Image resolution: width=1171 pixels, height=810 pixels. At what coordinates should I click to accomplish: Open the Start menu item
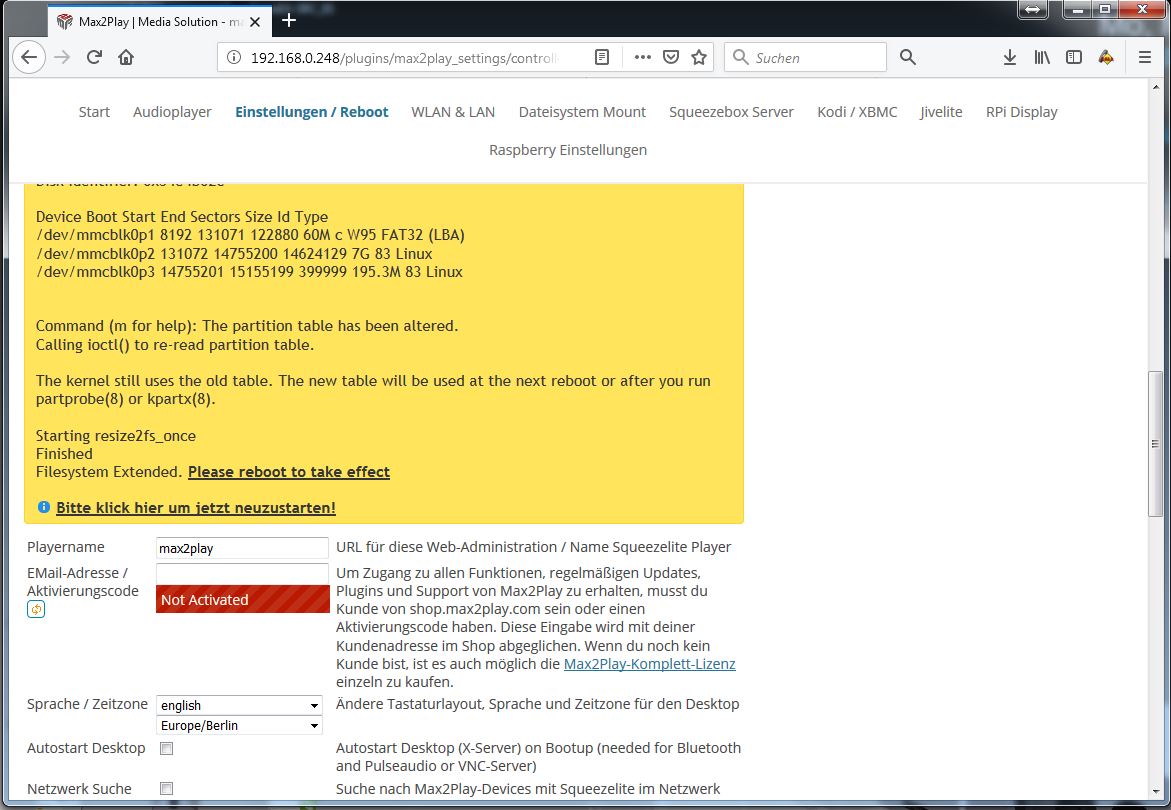click(94, 112)
